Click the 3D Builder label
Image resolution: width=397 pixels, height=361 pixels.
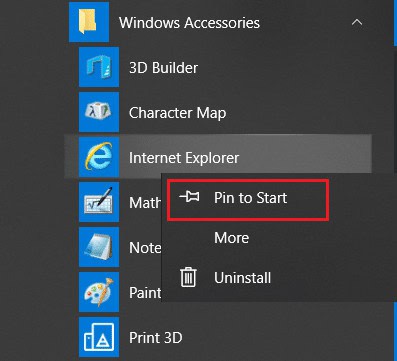(163, 68)
